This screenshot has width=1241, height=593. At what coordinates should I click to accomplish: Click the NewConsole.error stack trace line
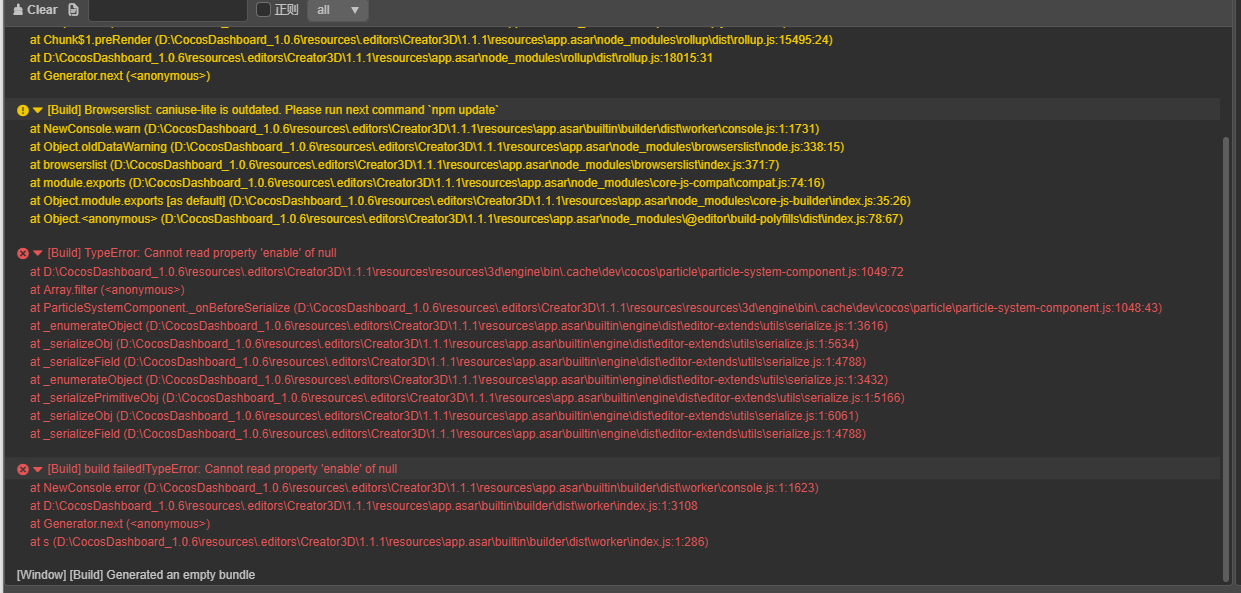424,488
